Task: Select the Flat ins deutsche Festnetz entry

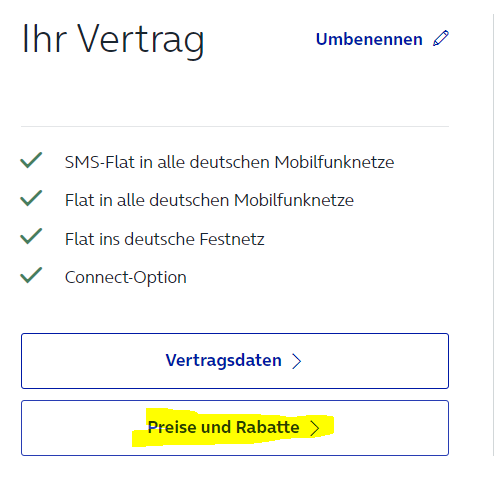Action: pyautogui.click(x=165, y=239)
